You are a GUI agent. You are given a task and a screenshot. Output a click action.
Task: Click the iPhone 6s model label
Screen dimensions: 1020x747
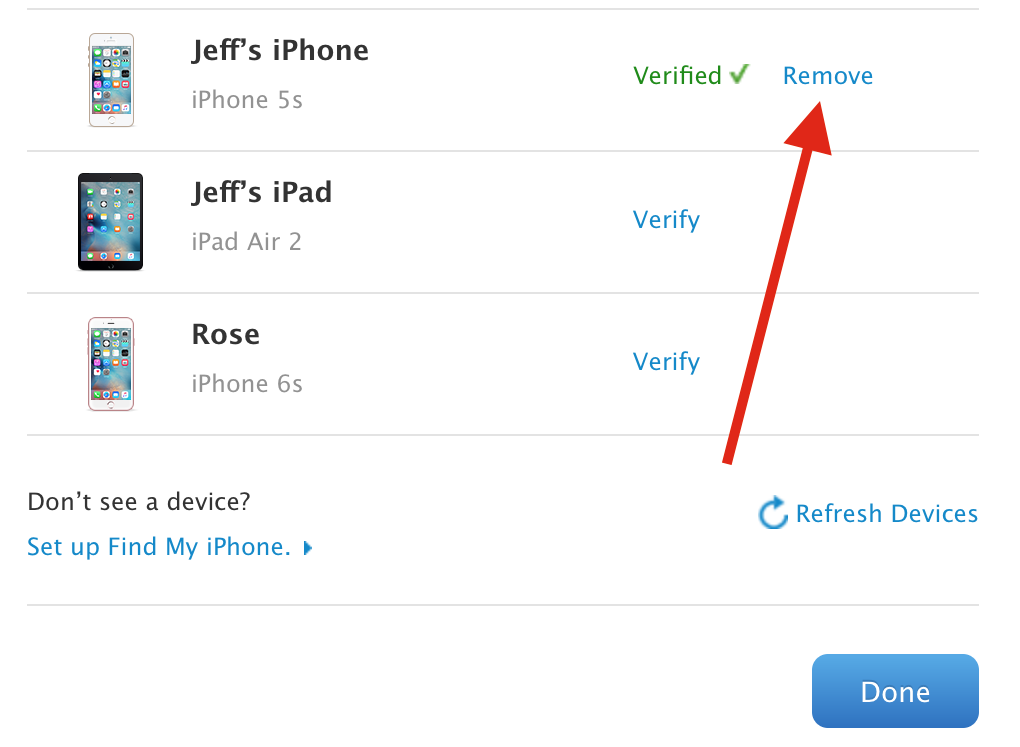pyautogui.click(x=247, y=383)
